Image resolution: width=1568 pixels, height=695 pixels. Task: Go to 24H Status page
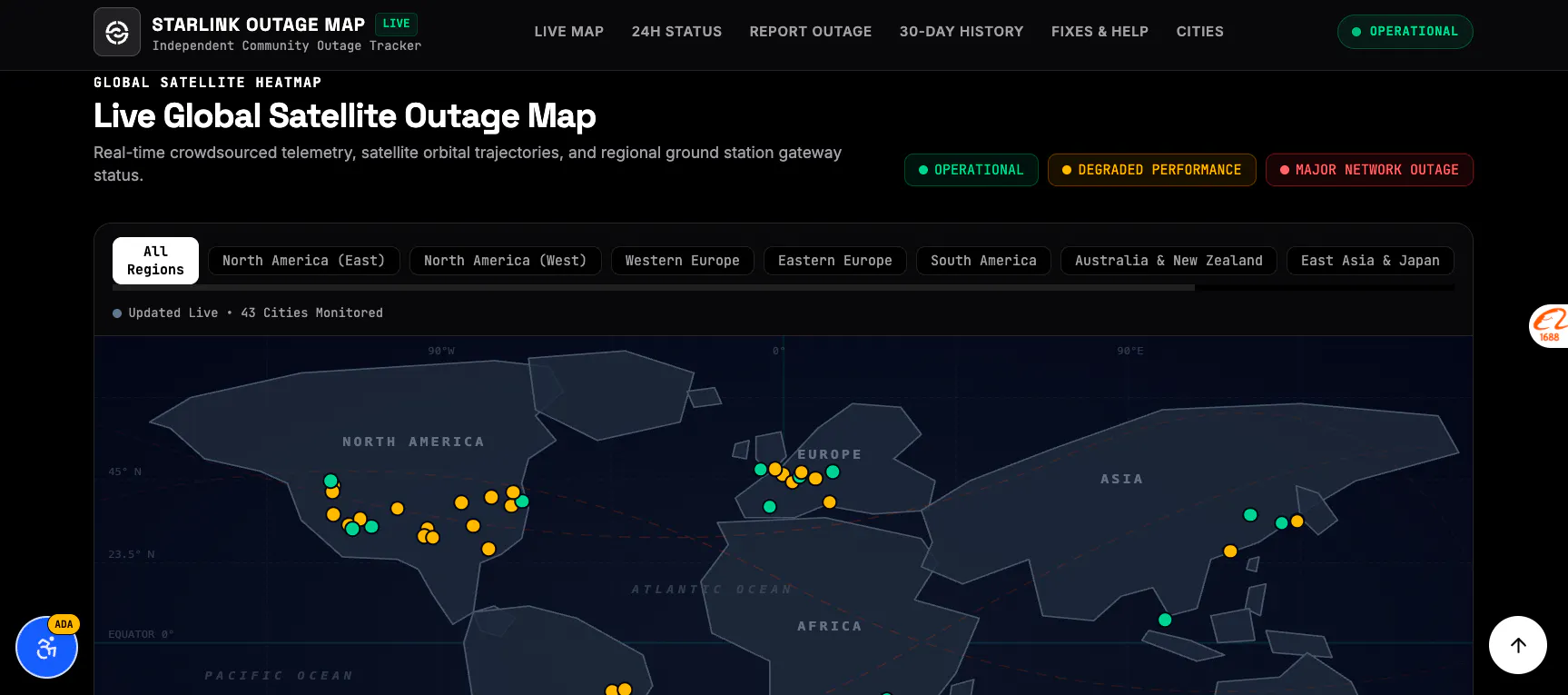point(677,32)
